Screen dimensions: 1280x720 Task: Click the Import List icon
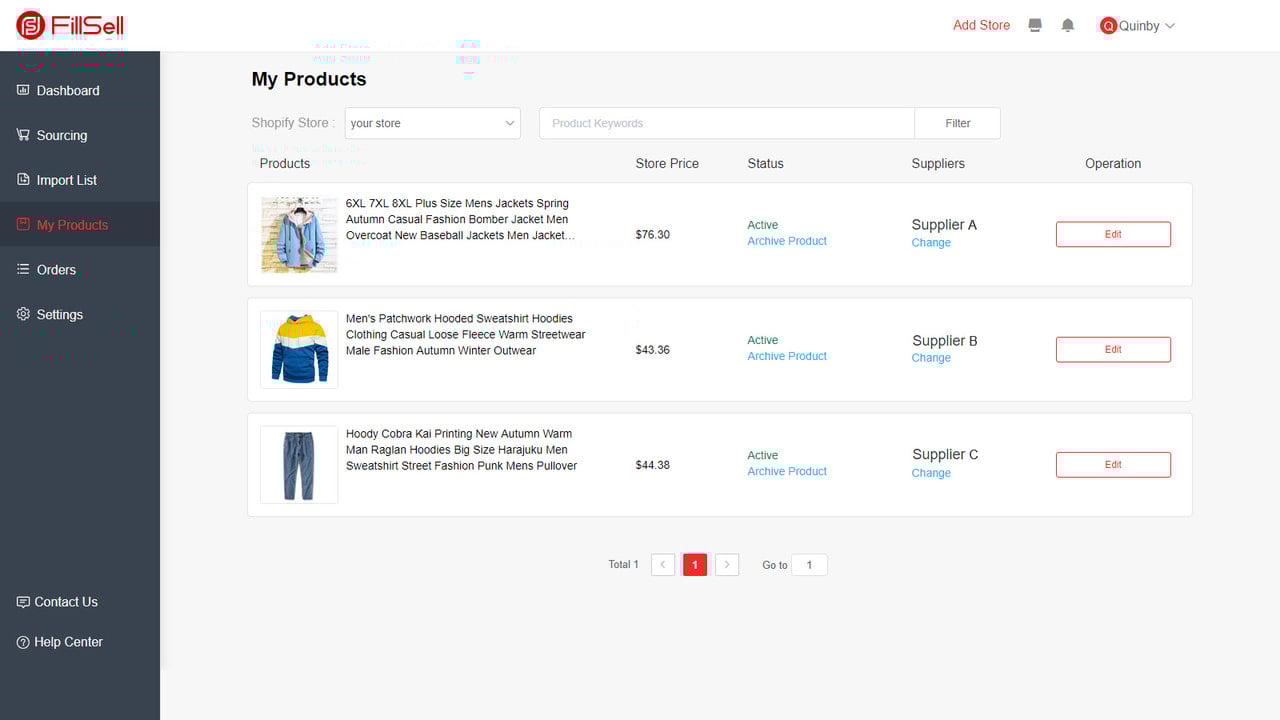coord(23,180)
